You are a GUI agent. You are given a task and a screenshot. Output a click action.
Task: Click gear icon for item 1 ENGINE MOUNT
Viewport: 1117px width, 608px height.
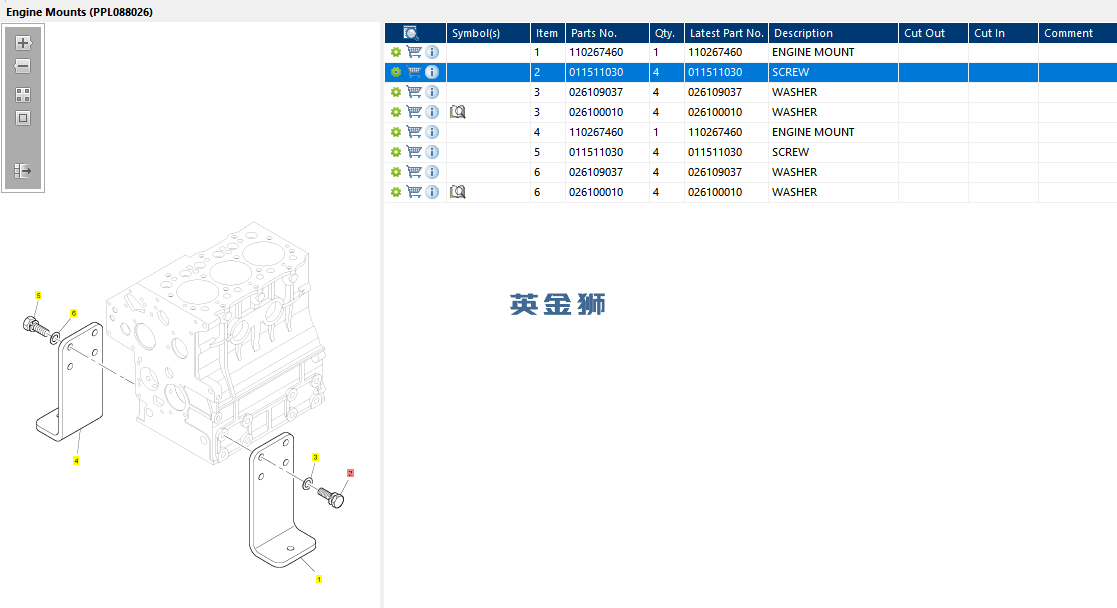395,52
